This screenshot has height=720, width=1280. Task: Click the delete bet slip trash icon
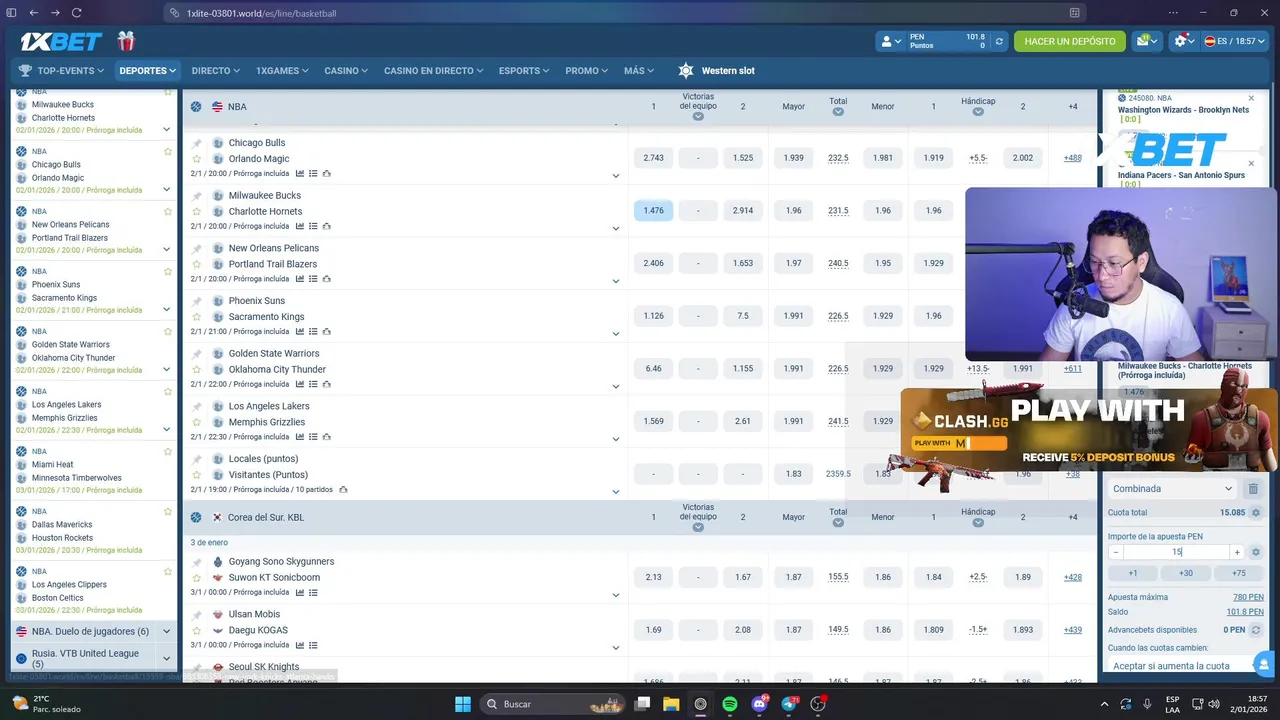pos(1253,489)
